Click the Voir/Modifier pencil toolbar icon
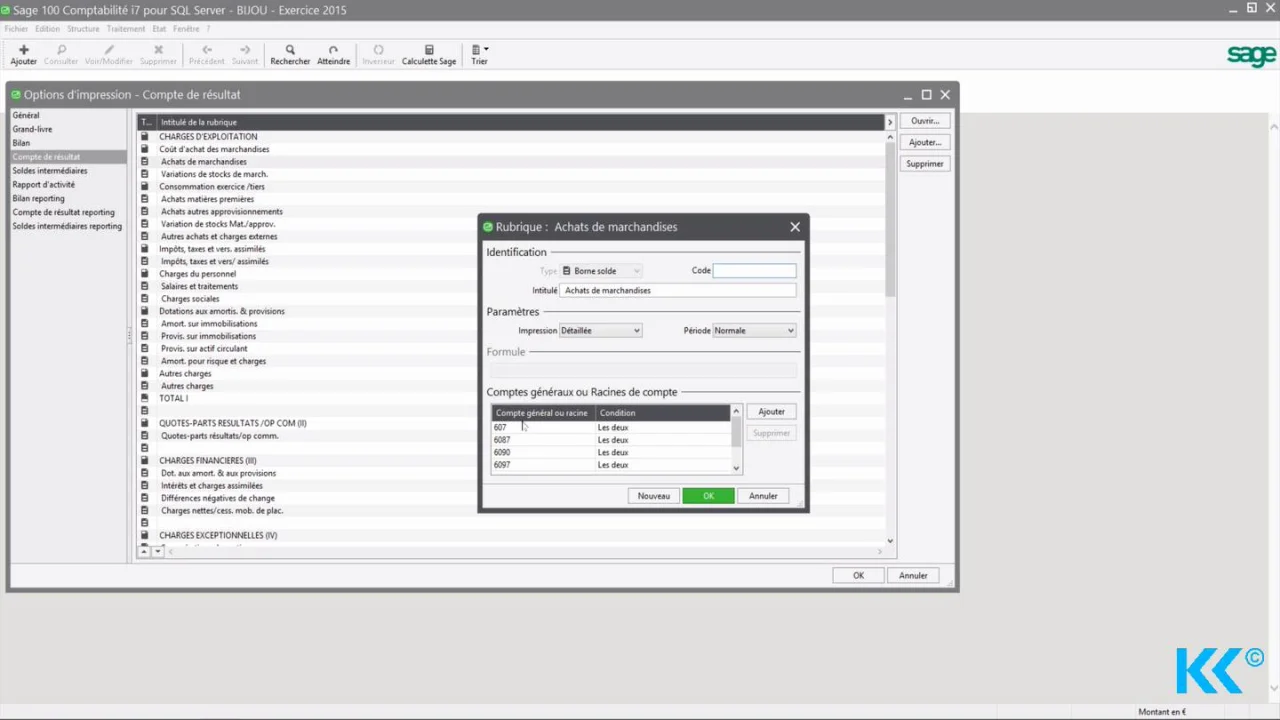The height and width of the screenshot is (720, 1280). [x=109, y=50]
